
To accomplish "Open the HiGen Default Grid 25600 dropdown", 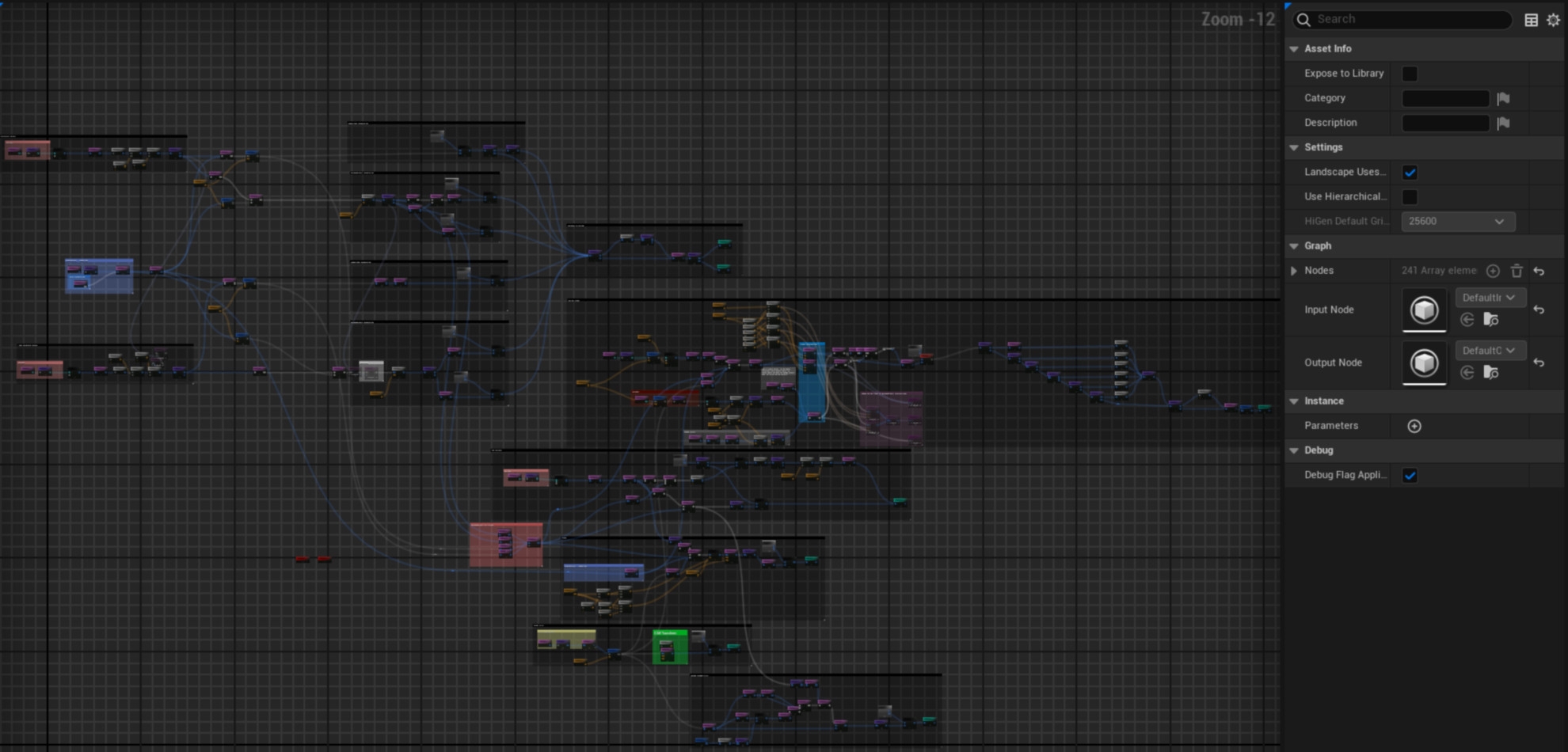I will tap(1457, 222).
